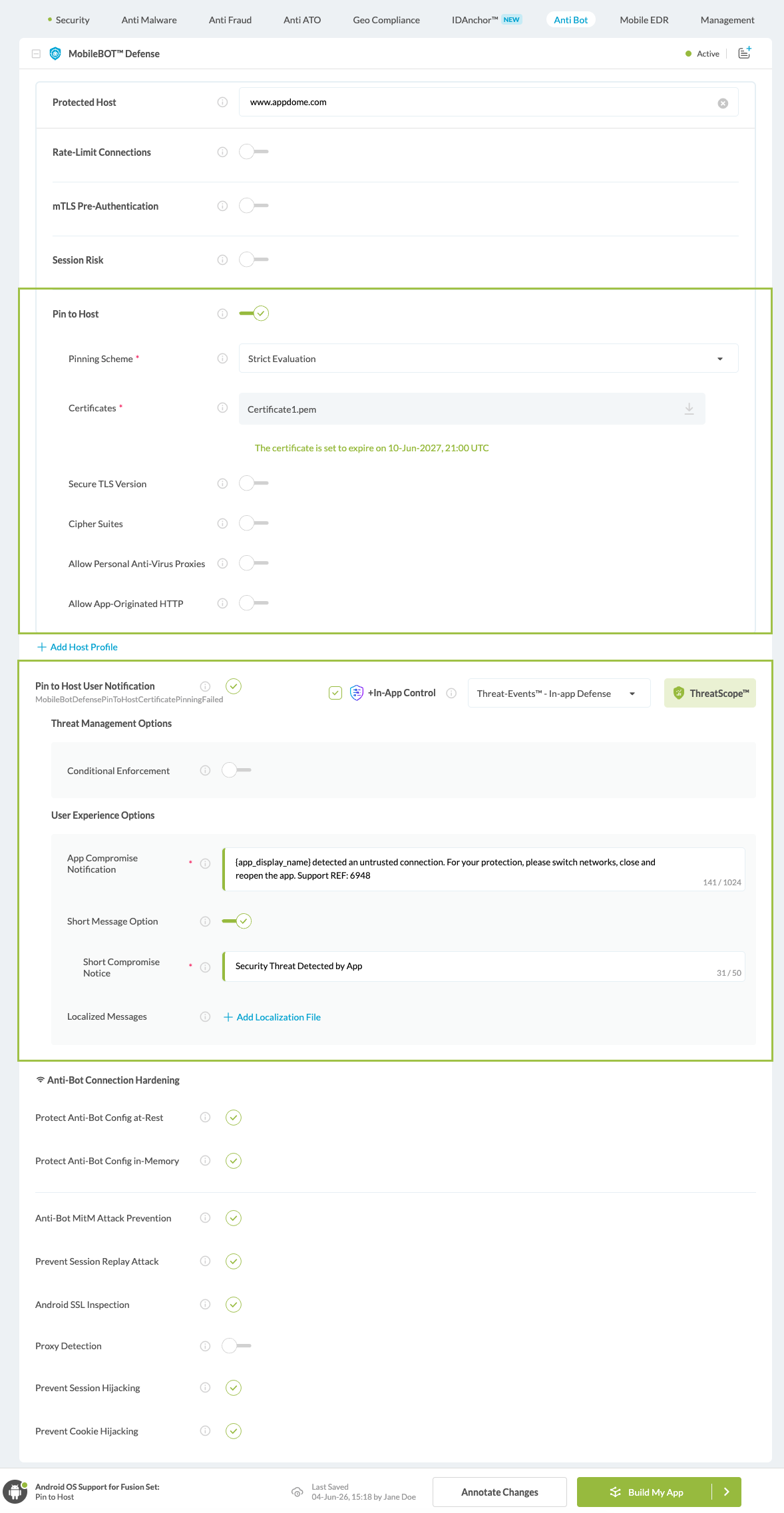Toggle Prevent Cookie Hijacking check
Viewport: 784px width, 1513px height.
tap(234, 1431)
